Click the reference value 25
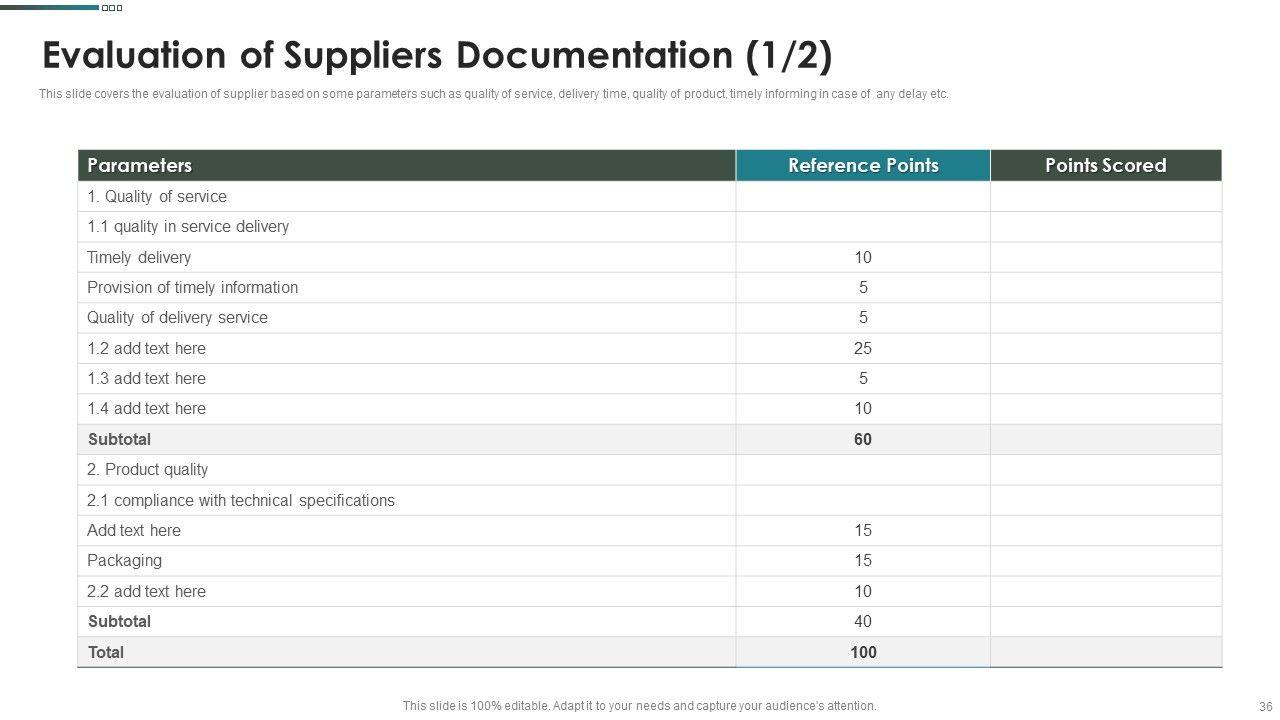 click(x=863, y=348)
